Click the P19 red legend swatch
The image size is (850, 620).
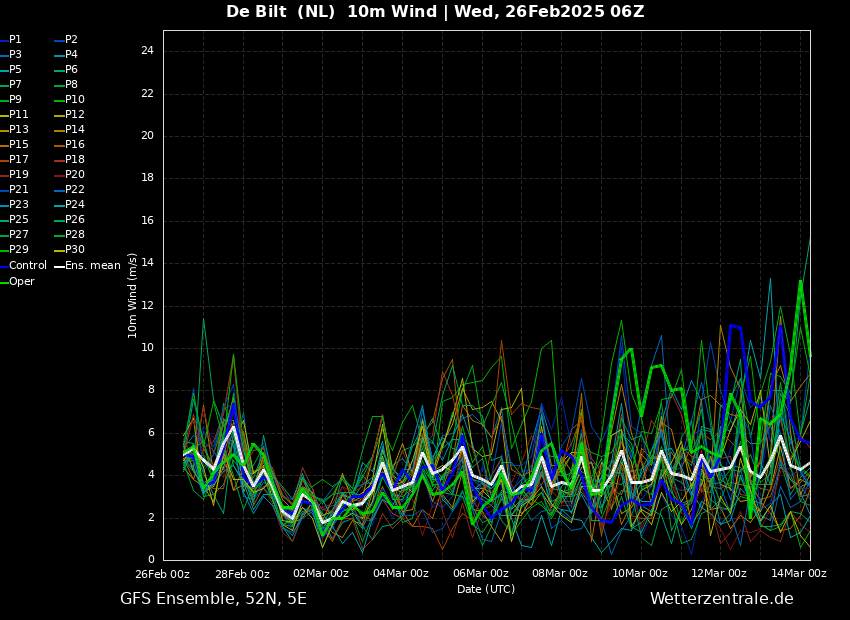pos(4,175)
